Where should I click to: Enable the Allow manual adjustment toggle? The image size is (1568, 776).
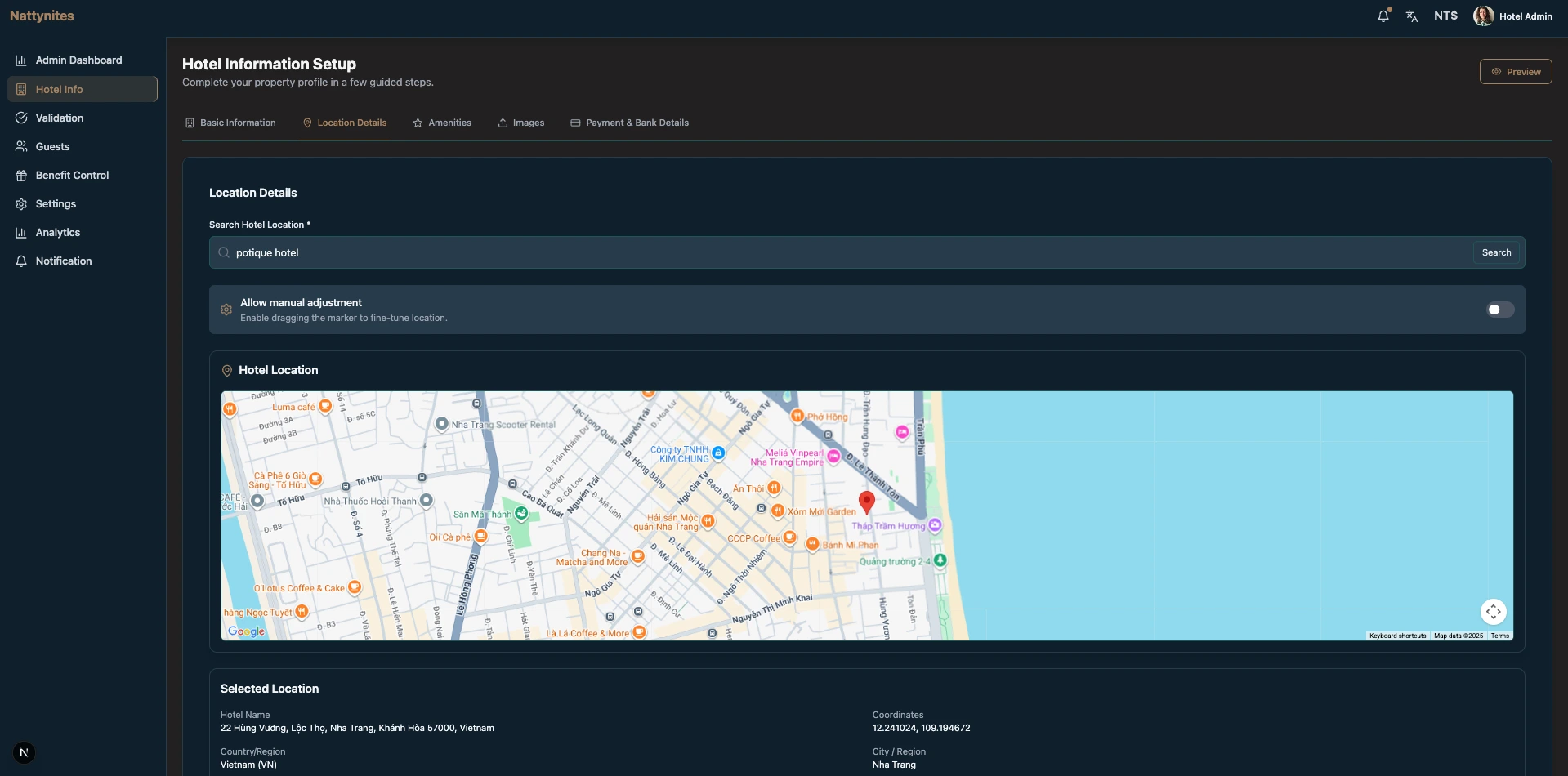point(1499,310)
